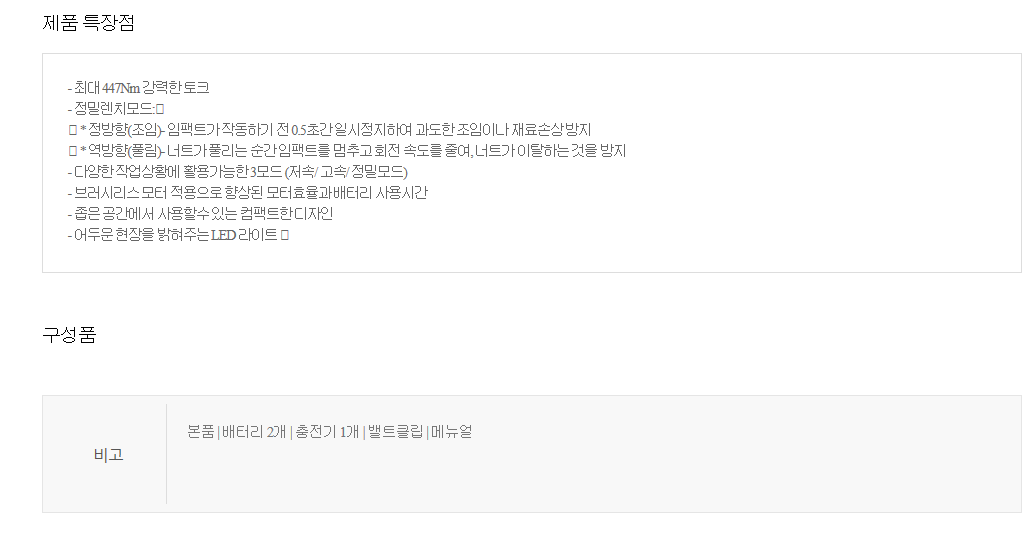Viewport: 1034px width, 538px height.
Task: Click the placeholder square after LED 라이트
Action: [x=285, y=235]
